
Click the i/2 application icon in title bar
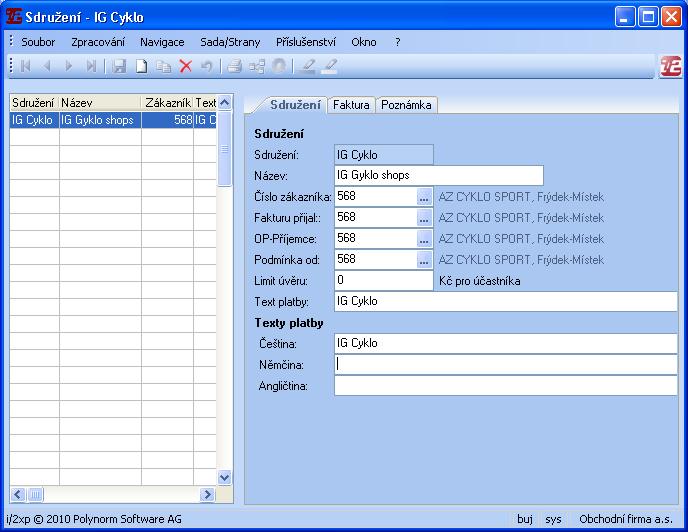[x=14, y=17]
